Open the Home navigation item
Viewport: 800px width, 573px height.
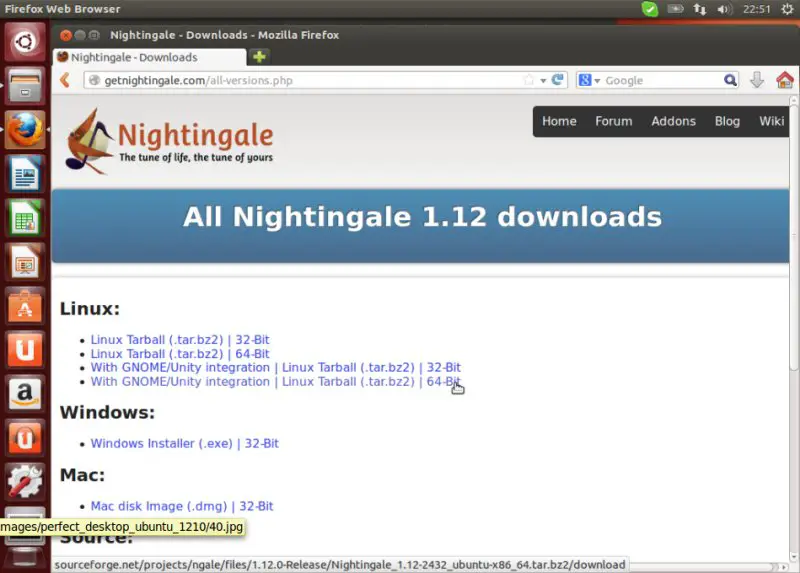pos(559,121)
